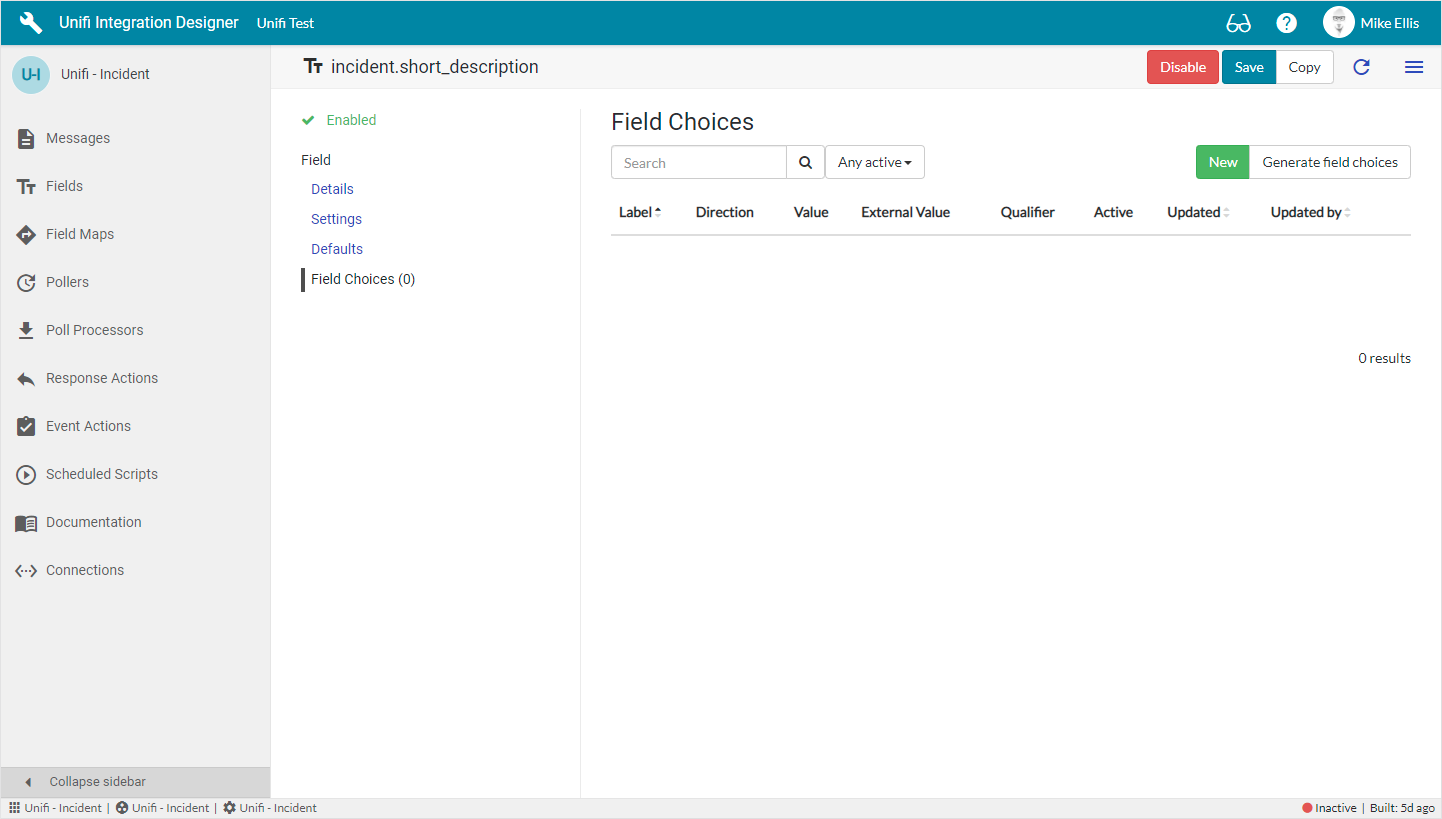The height and width of the screenshot is (819, 1442).
Task: Open the help question mark icon
Action: [x=1287, y=23]
